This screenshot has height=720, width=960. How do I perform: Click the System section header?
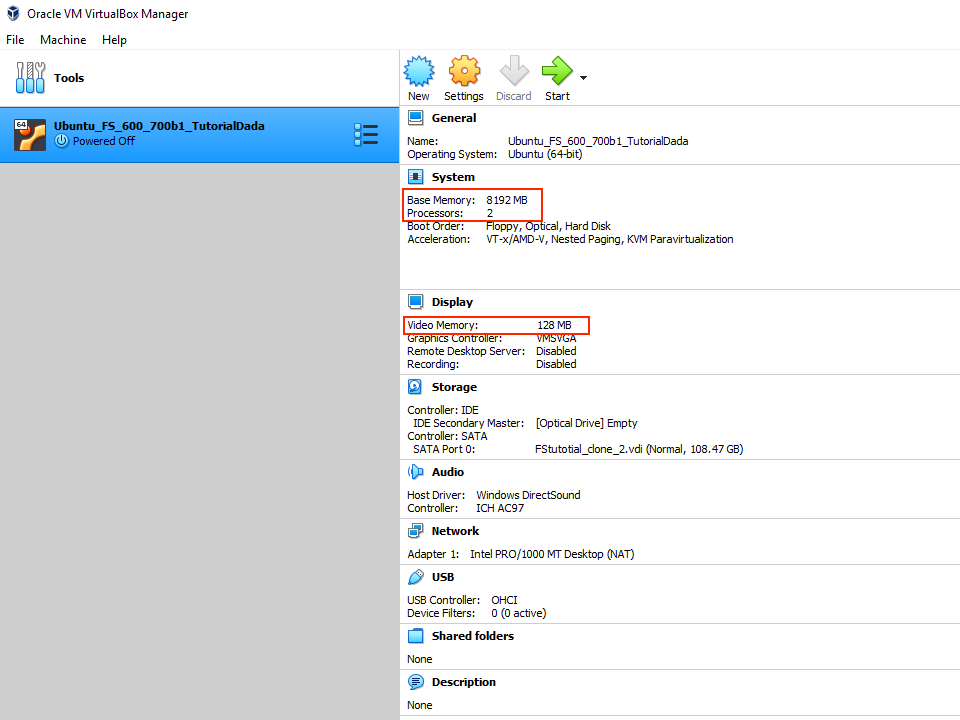(x=453, y=177)
